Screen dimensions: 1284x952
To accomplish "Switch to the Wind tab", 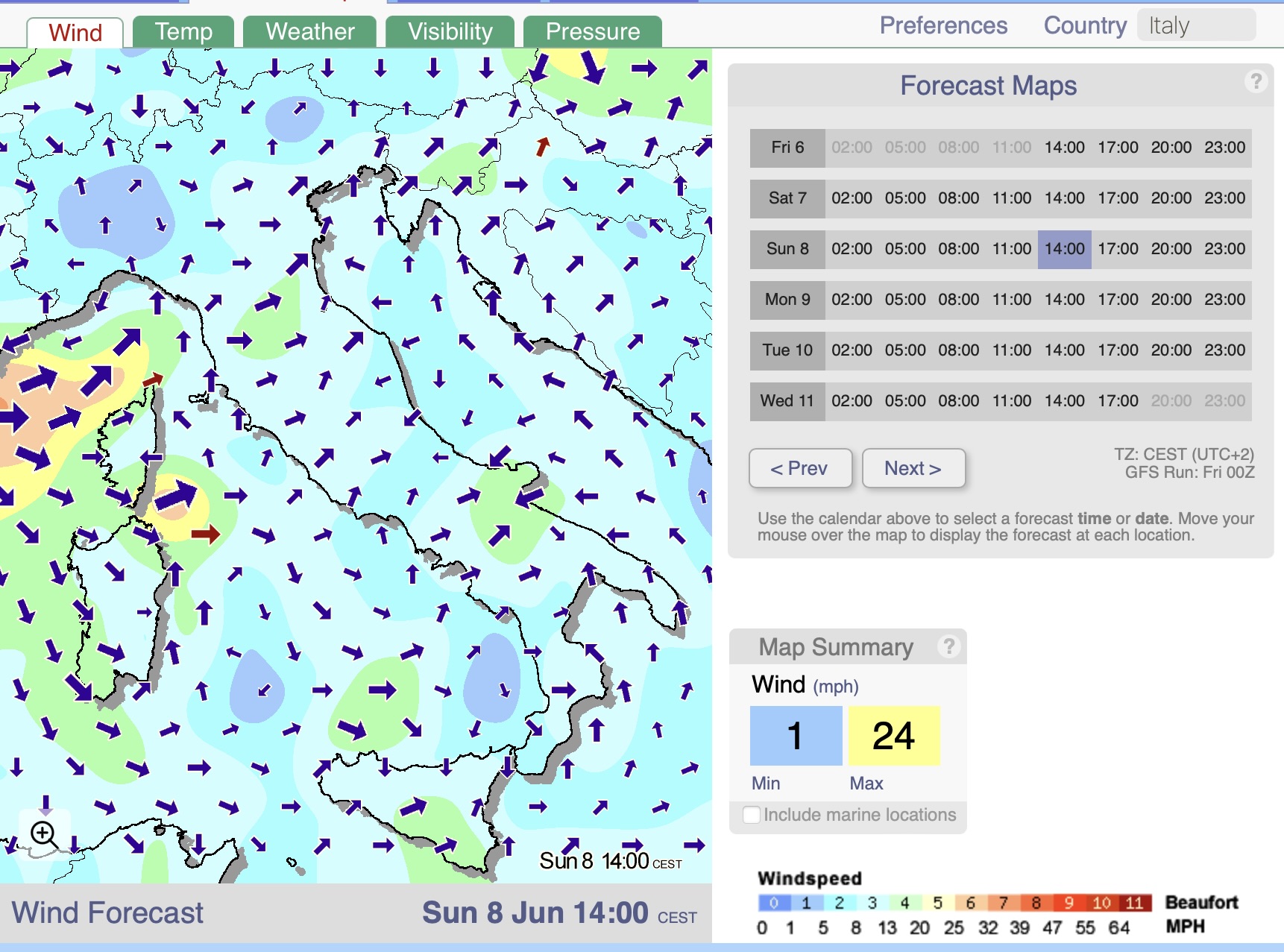I will click(75, 32).
